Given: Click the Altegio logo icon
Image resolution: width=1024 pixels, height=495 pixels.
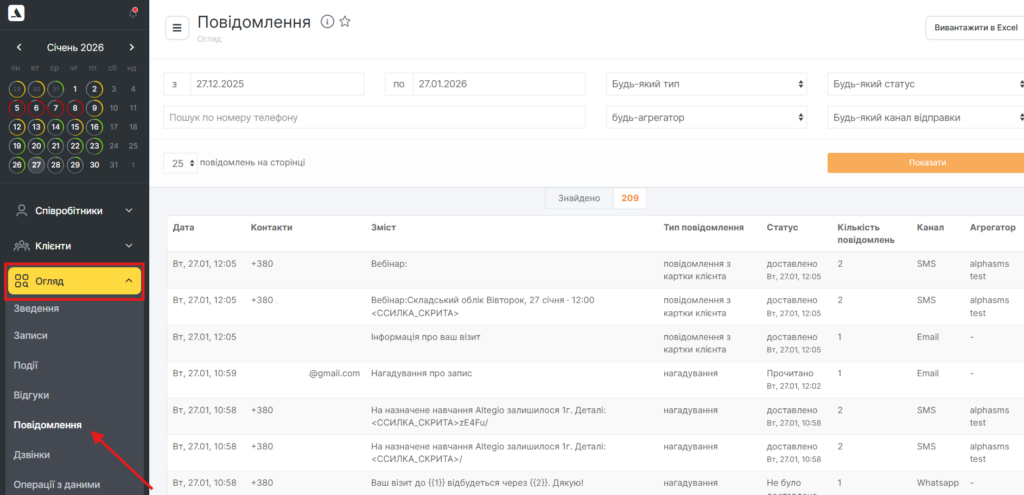Looking at the screenshot, I should click(x=18, y=13).
